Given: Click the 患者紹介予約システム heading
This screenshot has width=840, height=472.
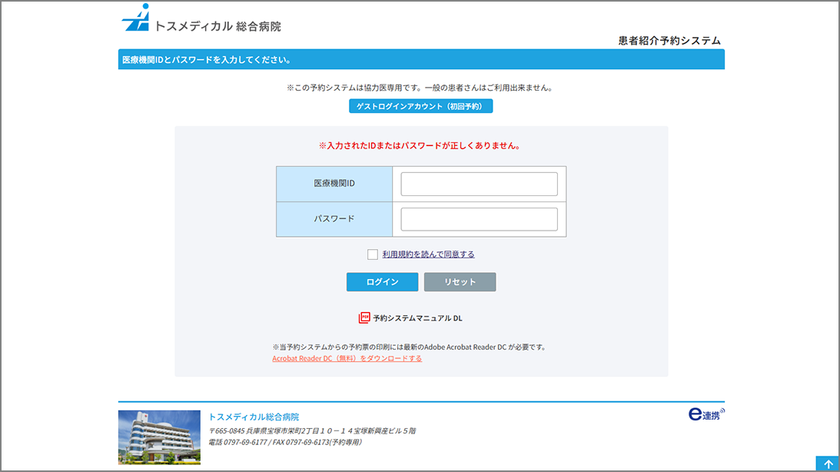Looking at the screenshot, I should 668,41.
